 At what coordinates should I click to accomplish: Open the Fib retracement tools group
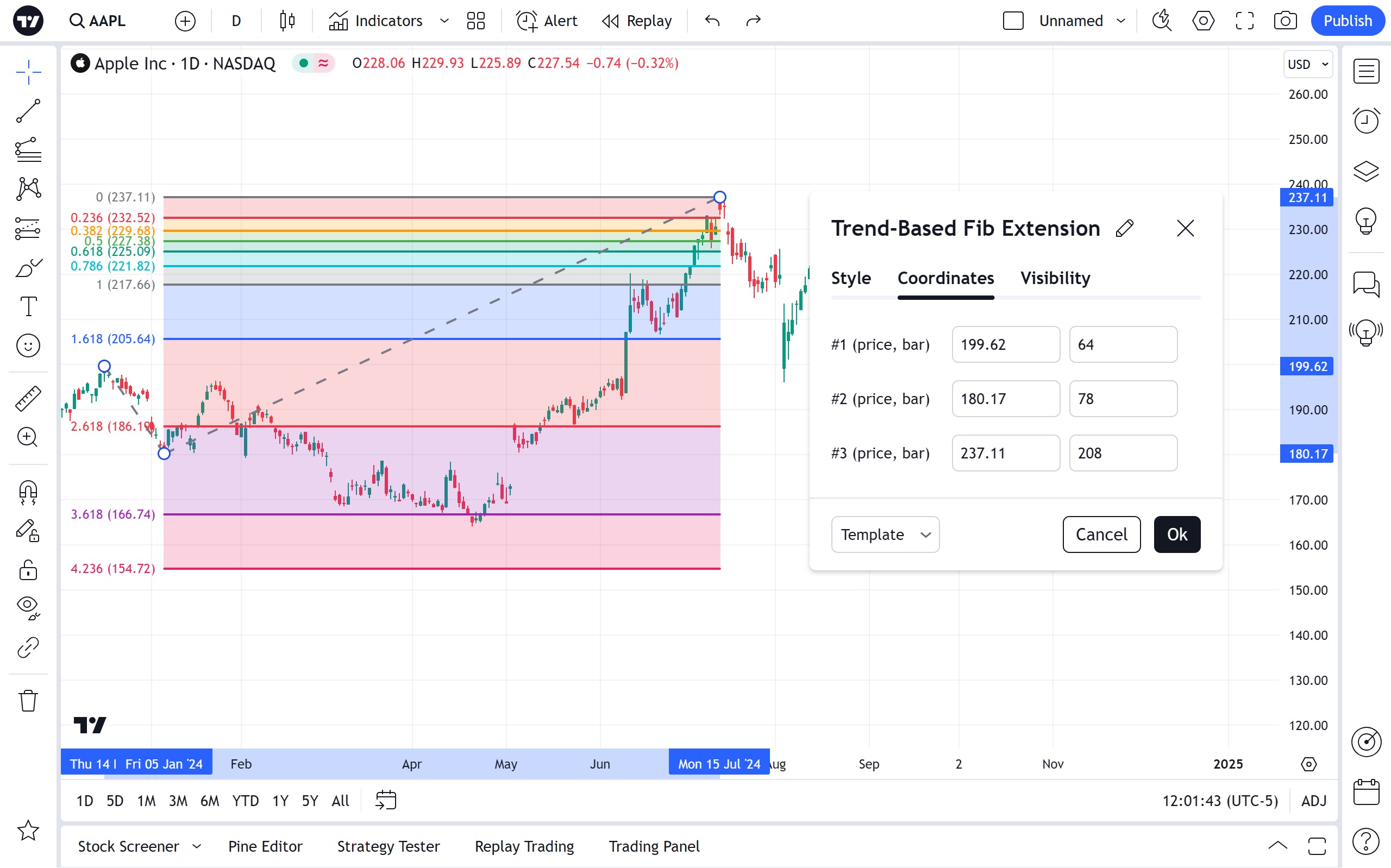click(28, 150)
